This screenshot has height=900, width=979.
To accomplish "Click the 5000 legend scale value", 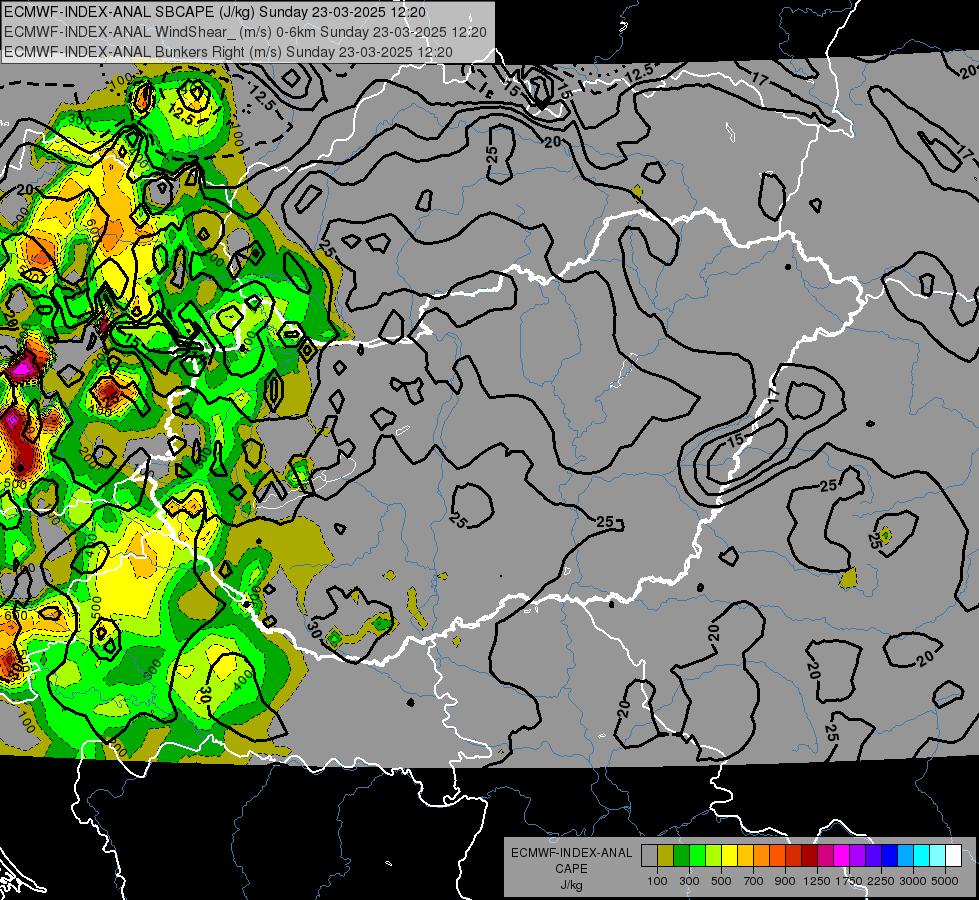I will (945, 881).
